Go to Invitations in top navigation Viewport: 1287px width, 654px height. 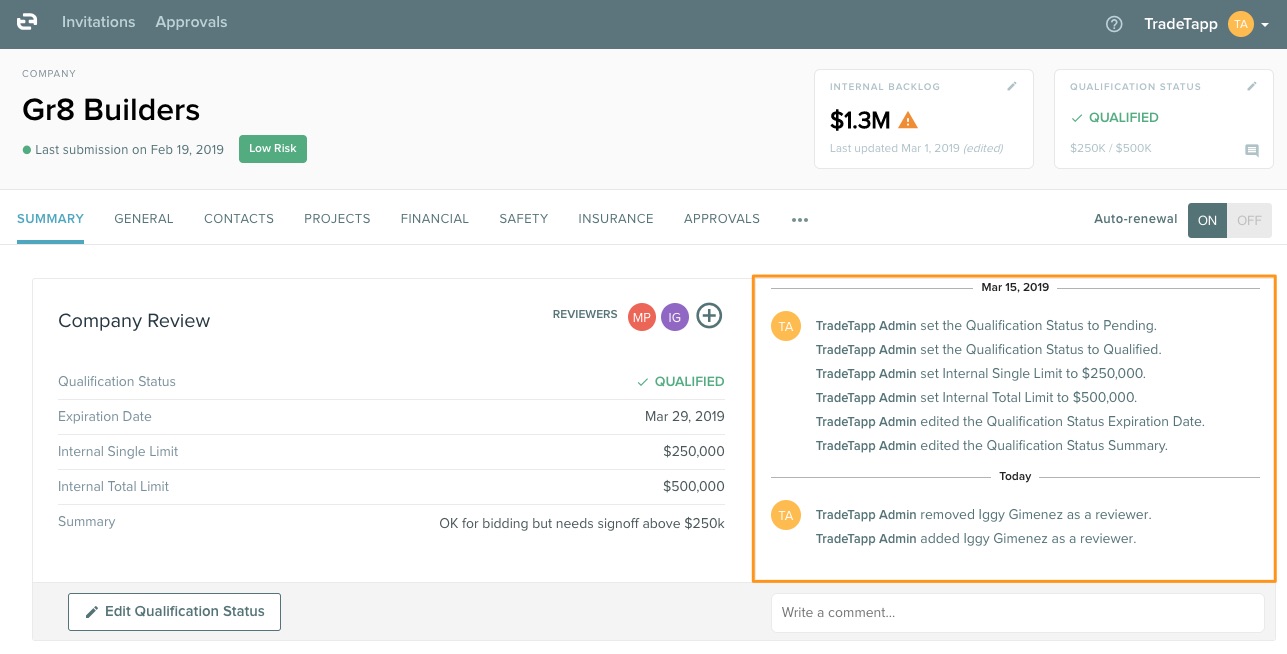[x=98, y=22]
